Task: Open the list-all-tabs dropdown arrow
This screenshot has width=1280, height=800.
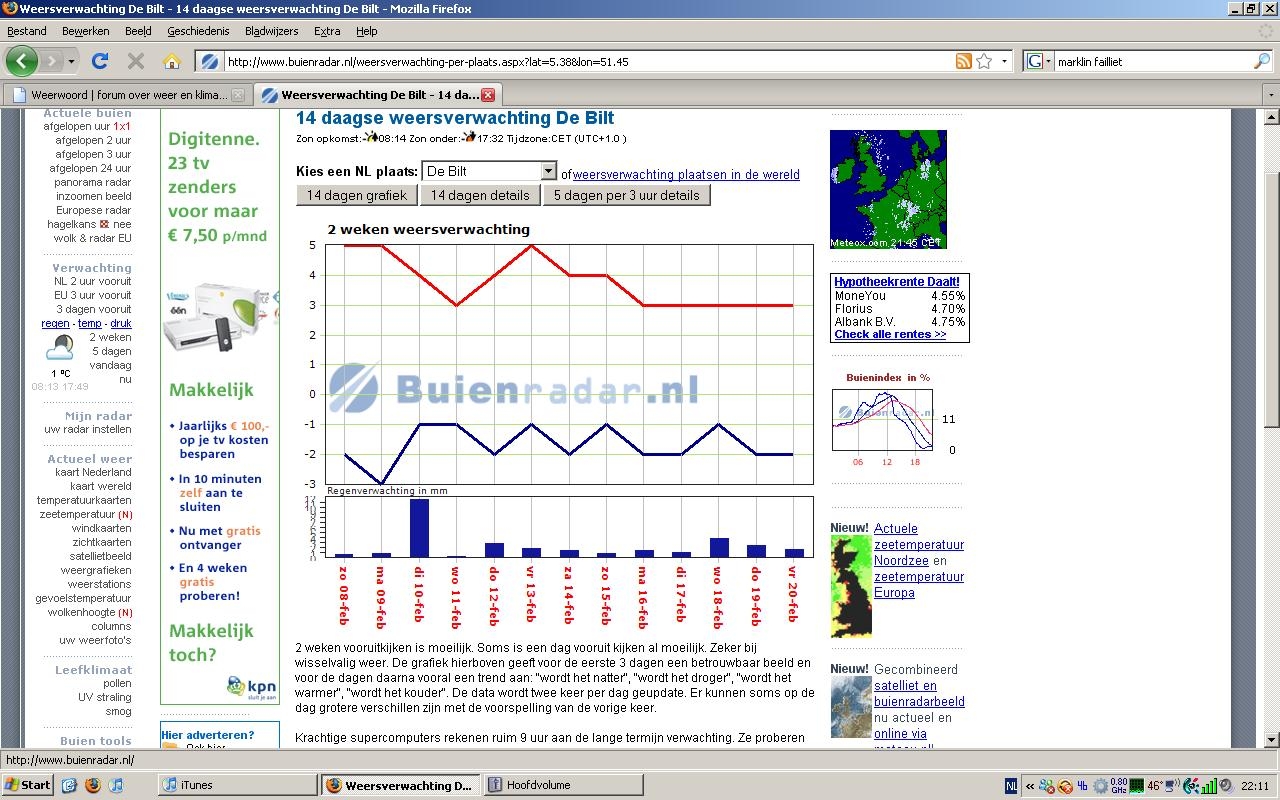Action: click(1270, 95)
